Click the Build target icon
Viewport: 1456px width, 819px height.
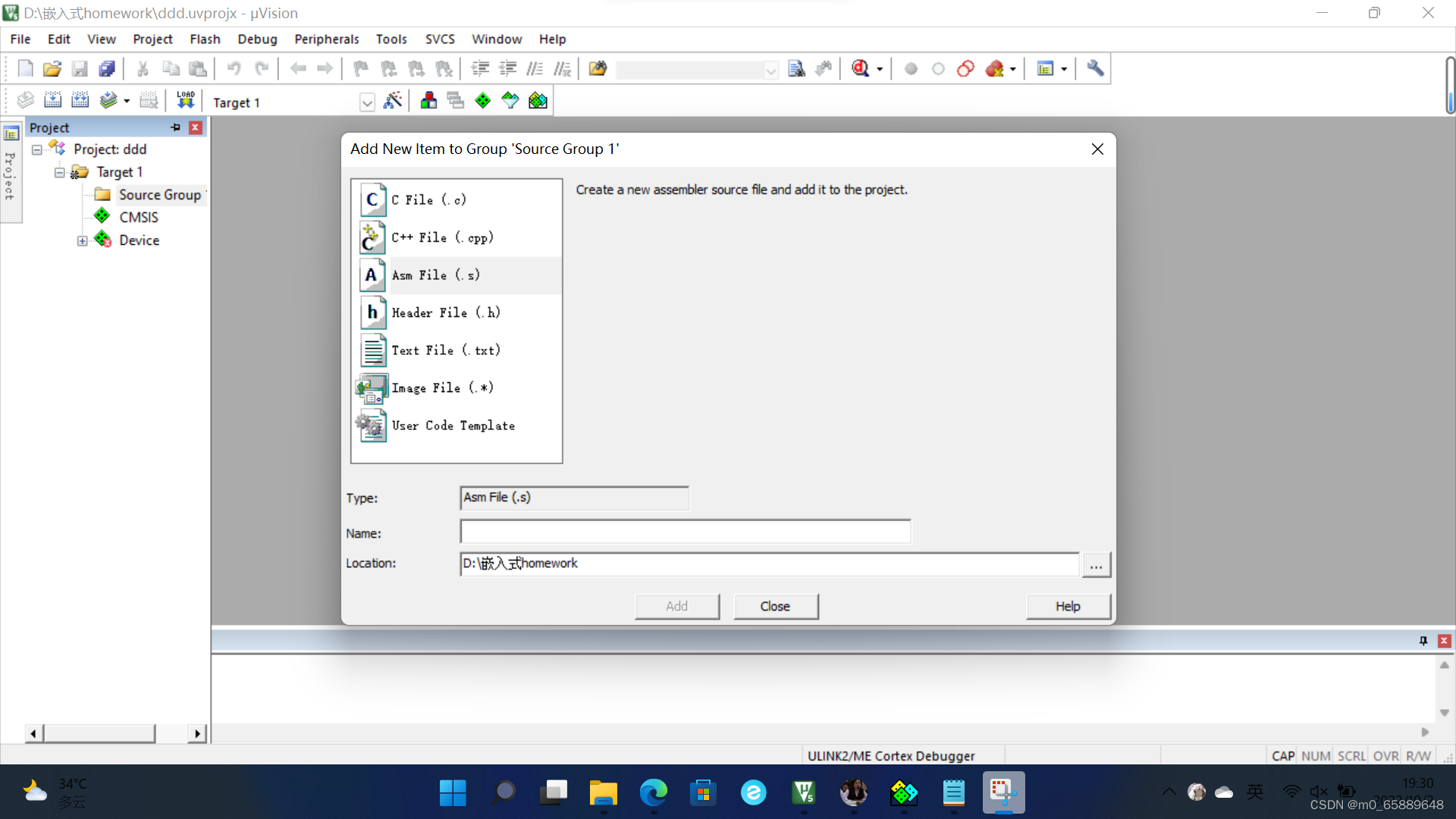(x=52, y=101)
